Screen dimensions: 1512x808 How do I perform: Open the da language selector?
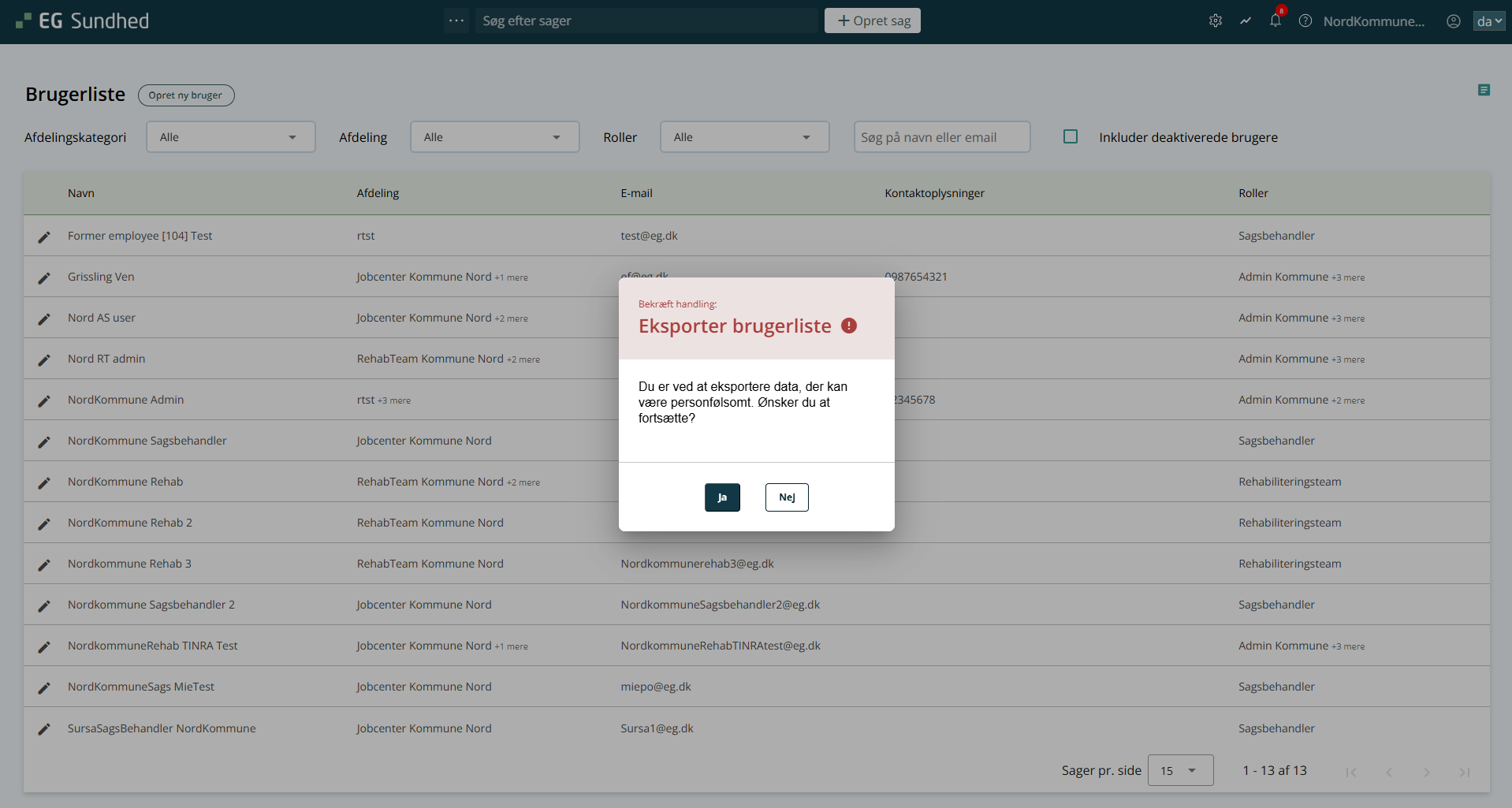click(1489, 21)
